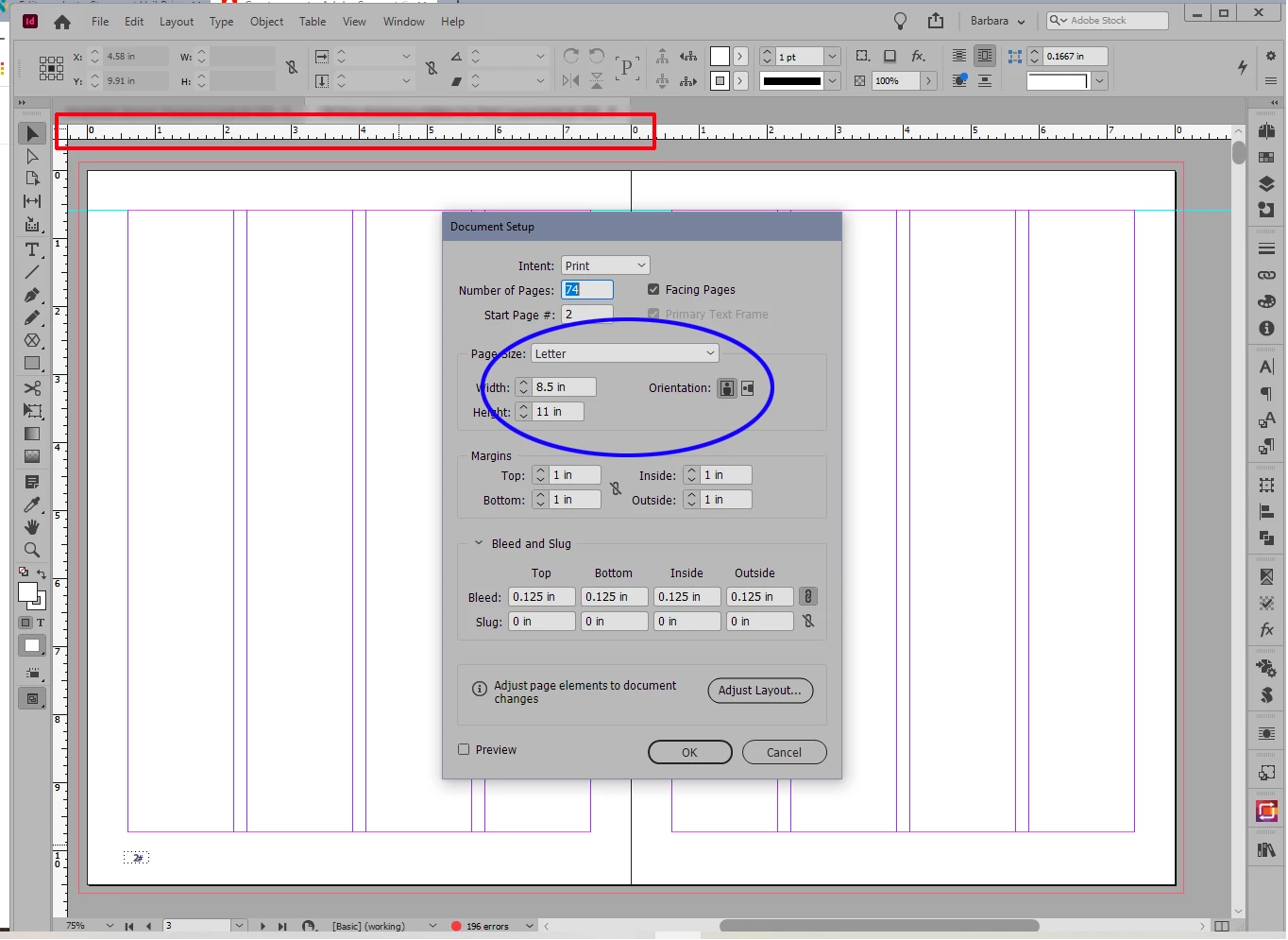The height and width of the screenshot is (940, 1288).
Task: Open the Object menu
Action: click(x=266, y=22)
